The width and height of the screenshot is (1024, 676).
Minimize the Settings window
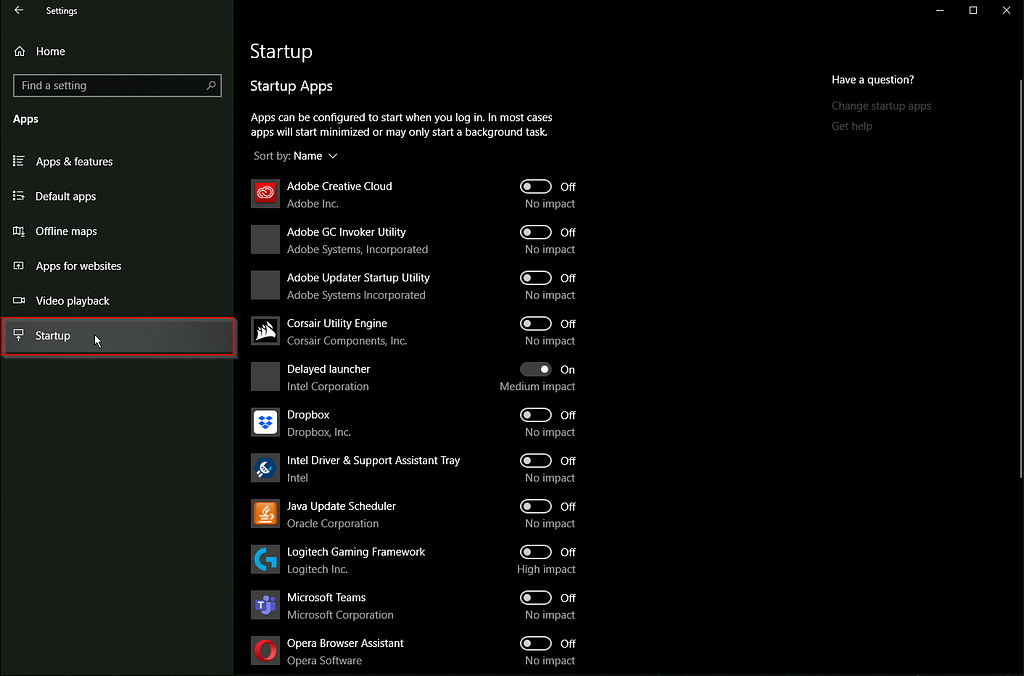(940, 10)
